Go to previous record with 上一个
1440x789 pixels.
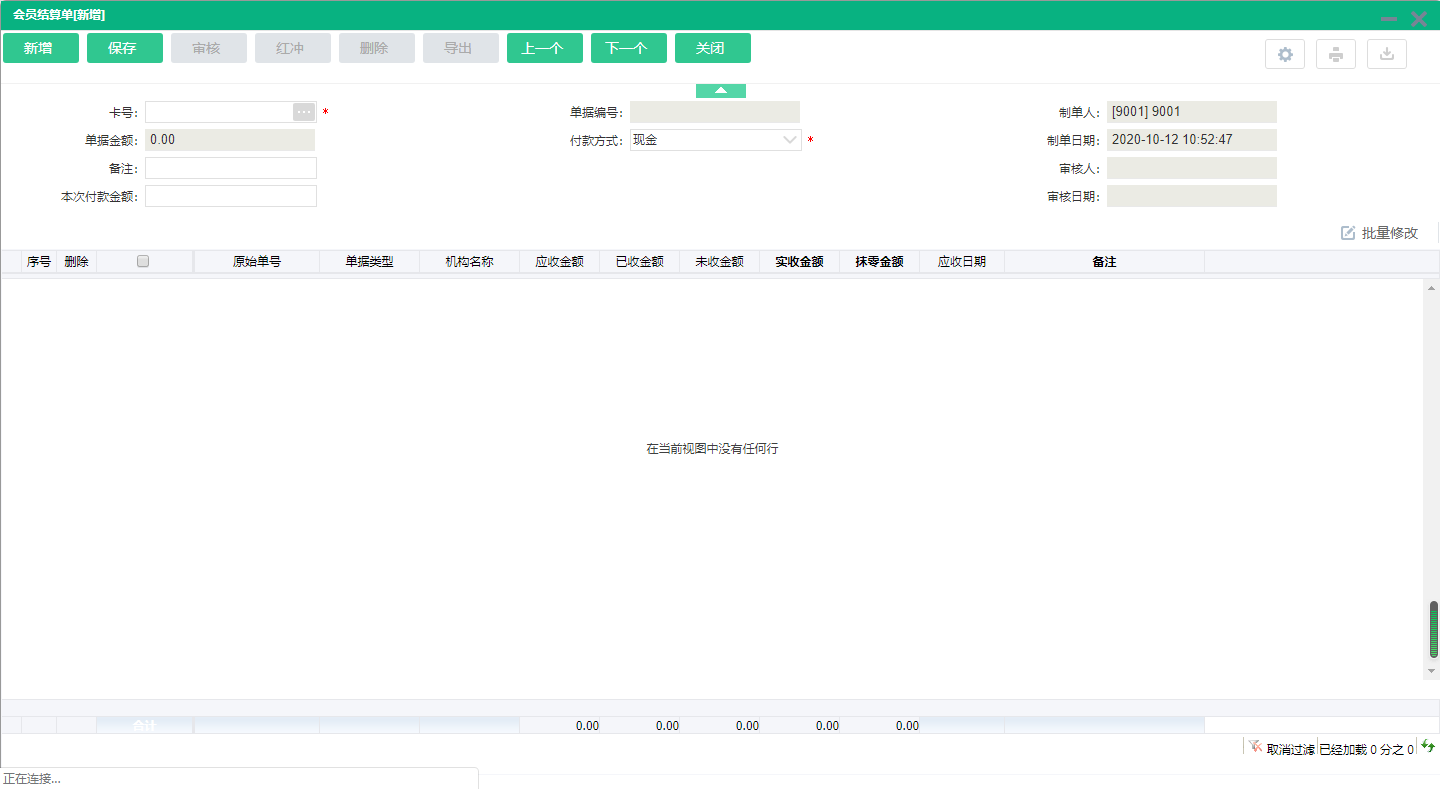coord(545,48)
